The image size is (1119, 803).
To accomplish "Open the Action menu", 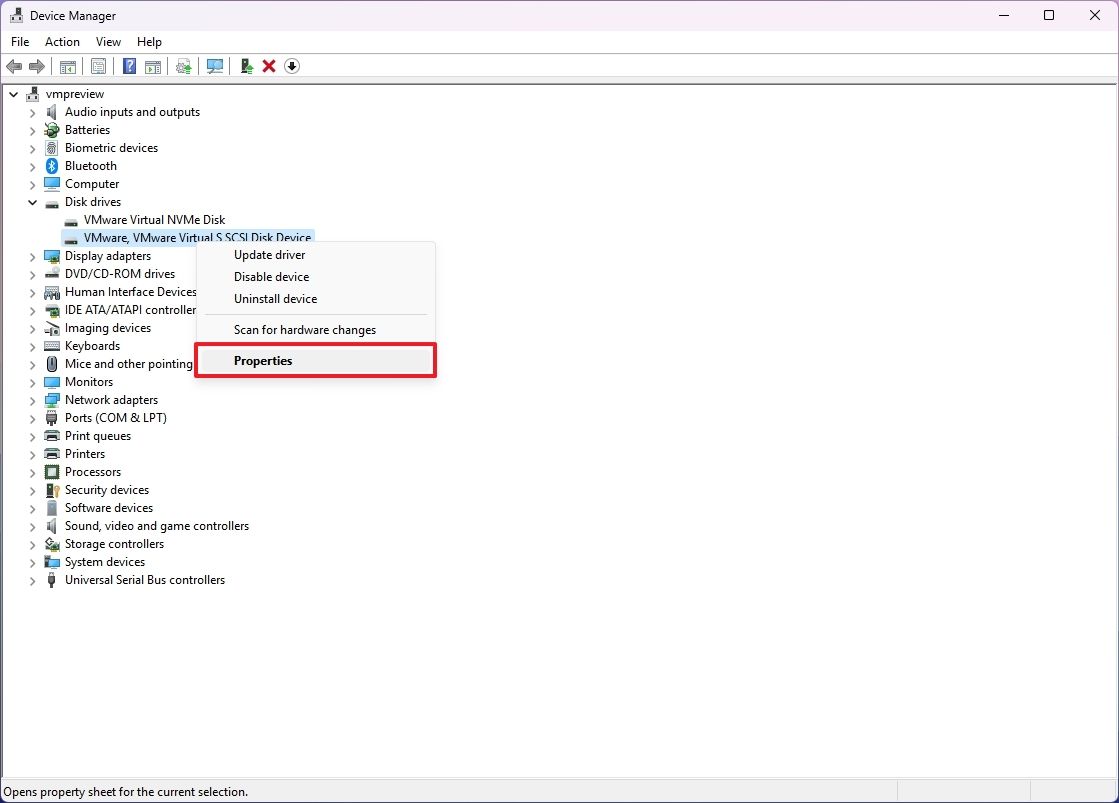I will (62, 42).
